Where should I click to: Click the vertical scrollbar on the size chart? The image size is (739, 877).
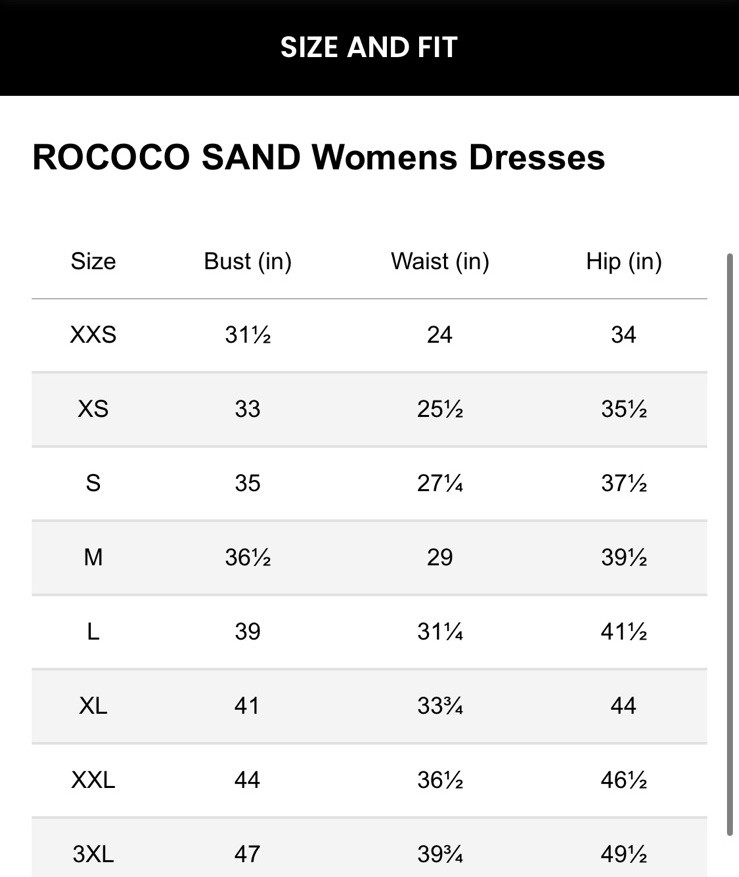click(729, 540)
